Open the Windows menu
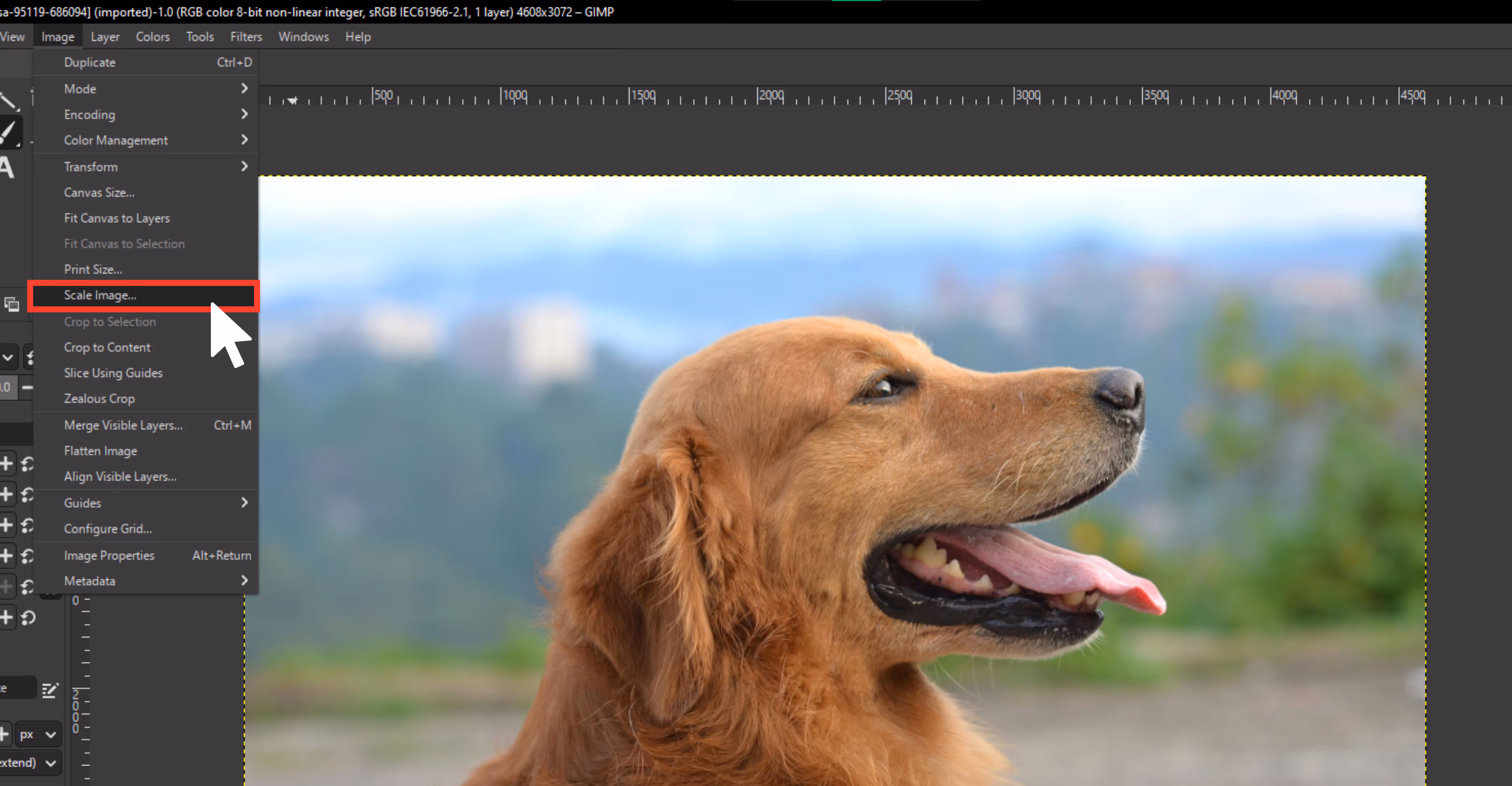1512x786 pixels. tap(304, 37)
